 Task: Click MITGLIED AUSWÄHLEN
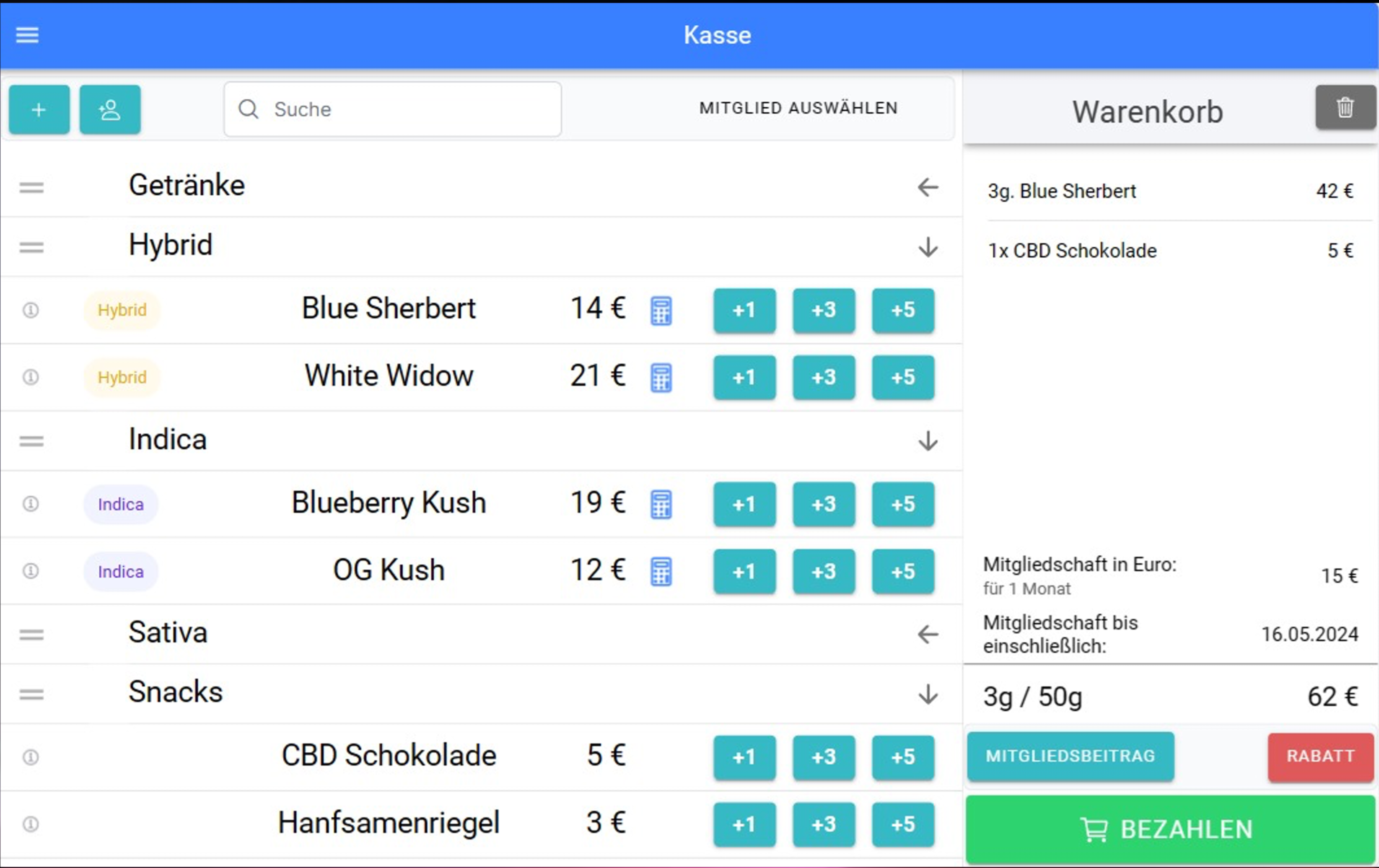point(798,108)
